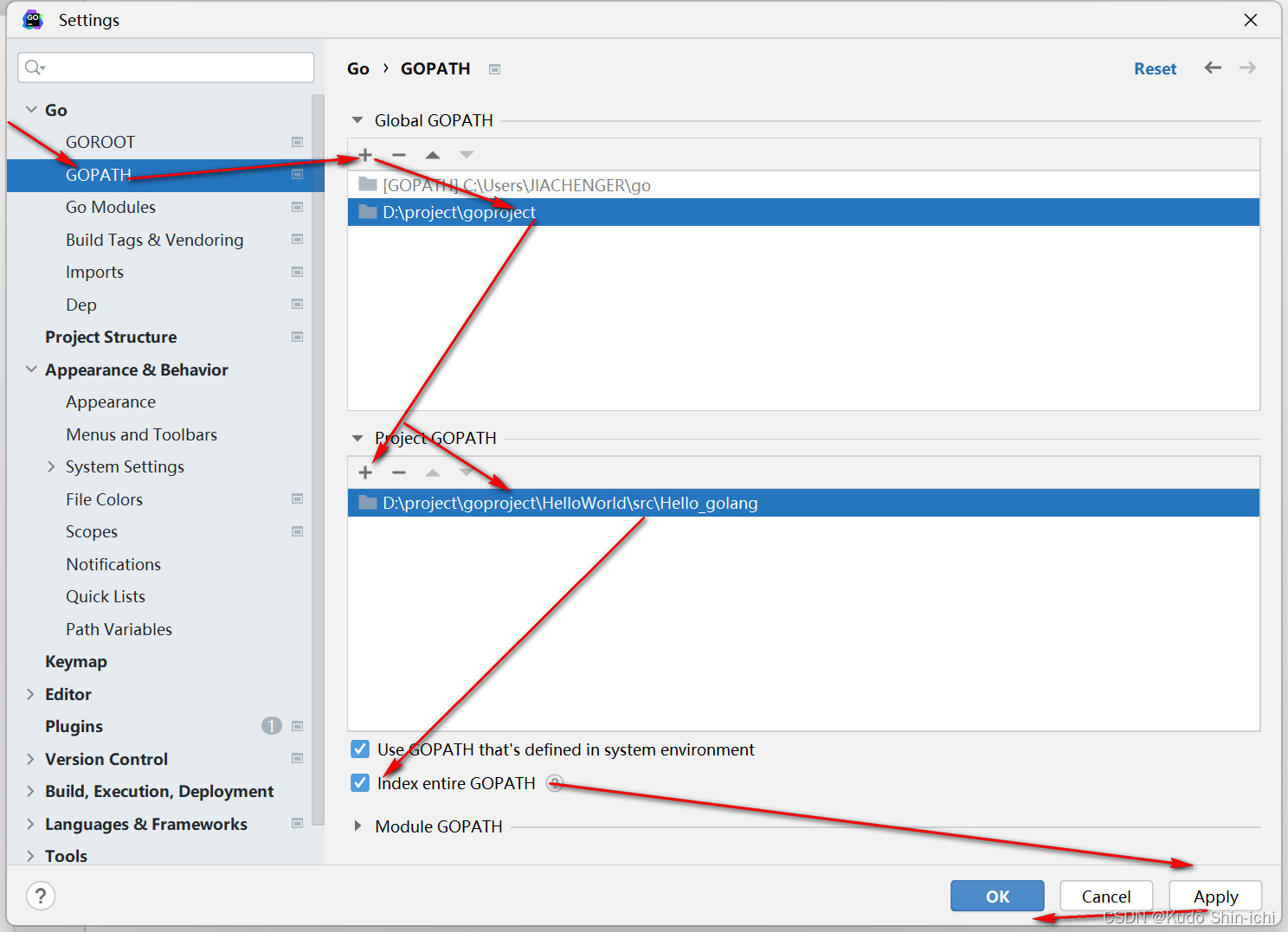Click project-level icon beside GOPATH breadcrumb
The image size is (1288, 932).
click(494, 69)
